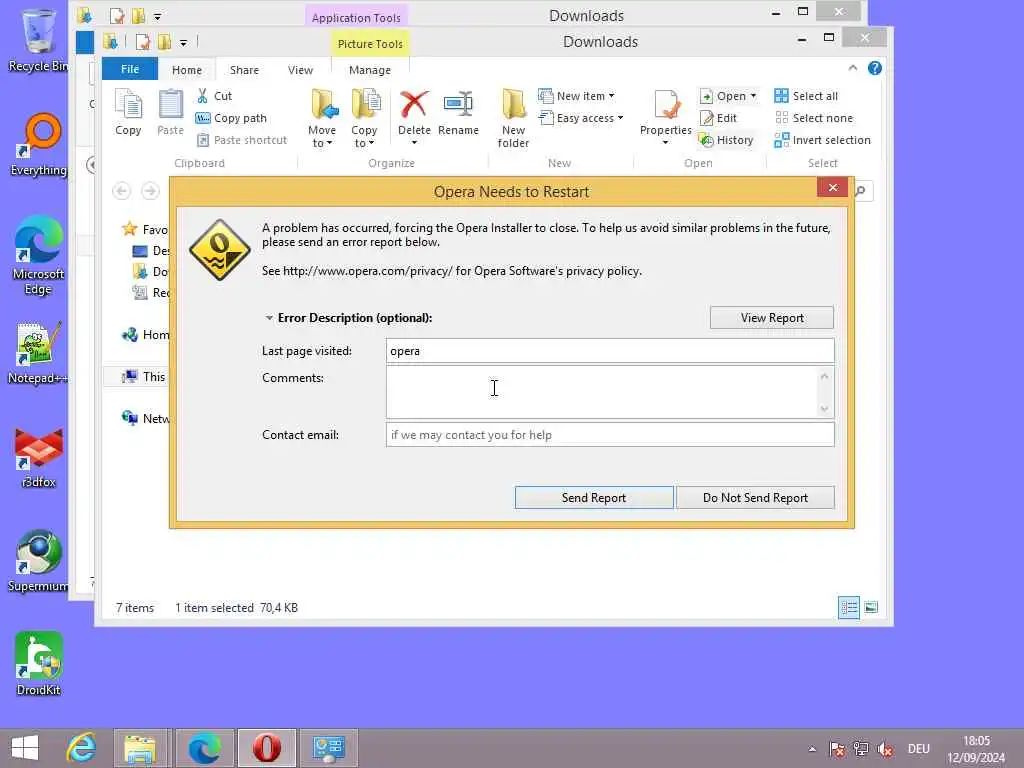Image resolution: width=1024 pixels, height=768 pixels.
Task: Switch to the Share ribbon tab
Action: click(244, 69)
